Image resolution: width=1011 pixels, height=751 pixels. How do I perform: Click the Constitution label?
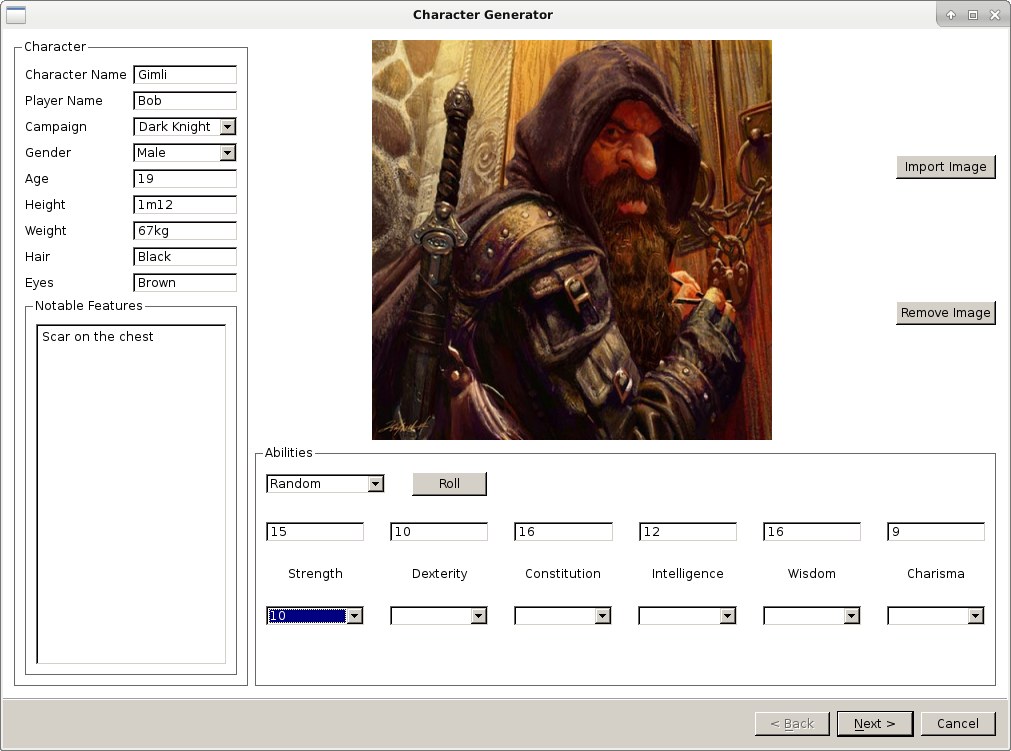pyautogui.click(x=563, y=574)
